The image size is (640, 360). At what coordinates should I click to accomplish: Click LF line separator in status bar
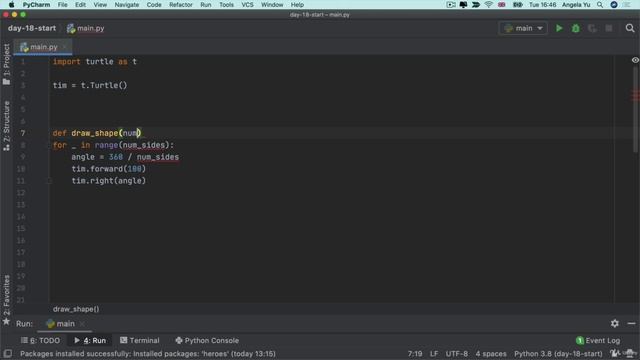pyautogui.click(x=434, y=353)
